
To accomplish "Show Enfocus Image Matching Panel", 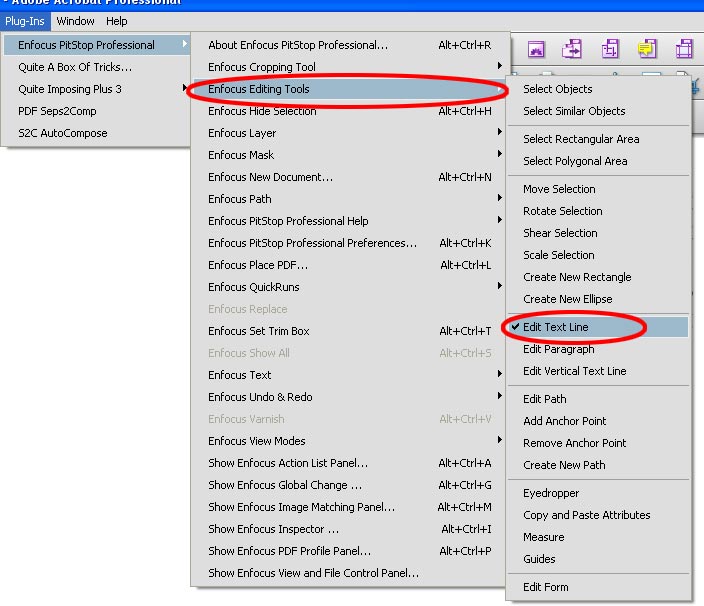I will click(x=350, y=507).
